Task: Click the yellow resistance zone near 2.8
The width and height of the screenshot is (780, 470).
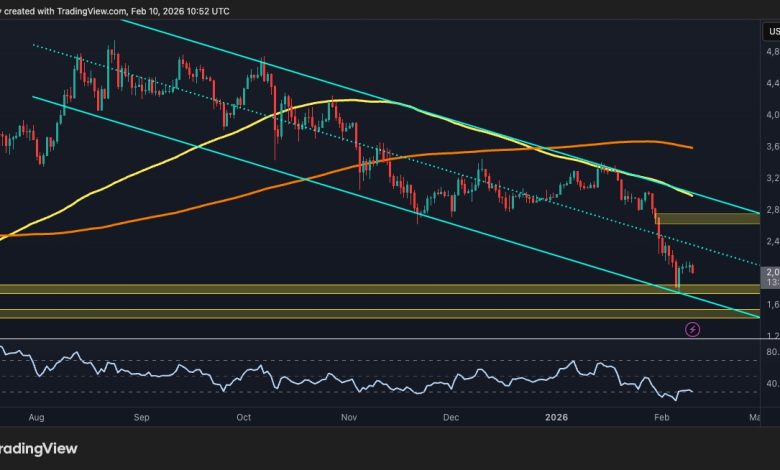Action: [705, 218]
